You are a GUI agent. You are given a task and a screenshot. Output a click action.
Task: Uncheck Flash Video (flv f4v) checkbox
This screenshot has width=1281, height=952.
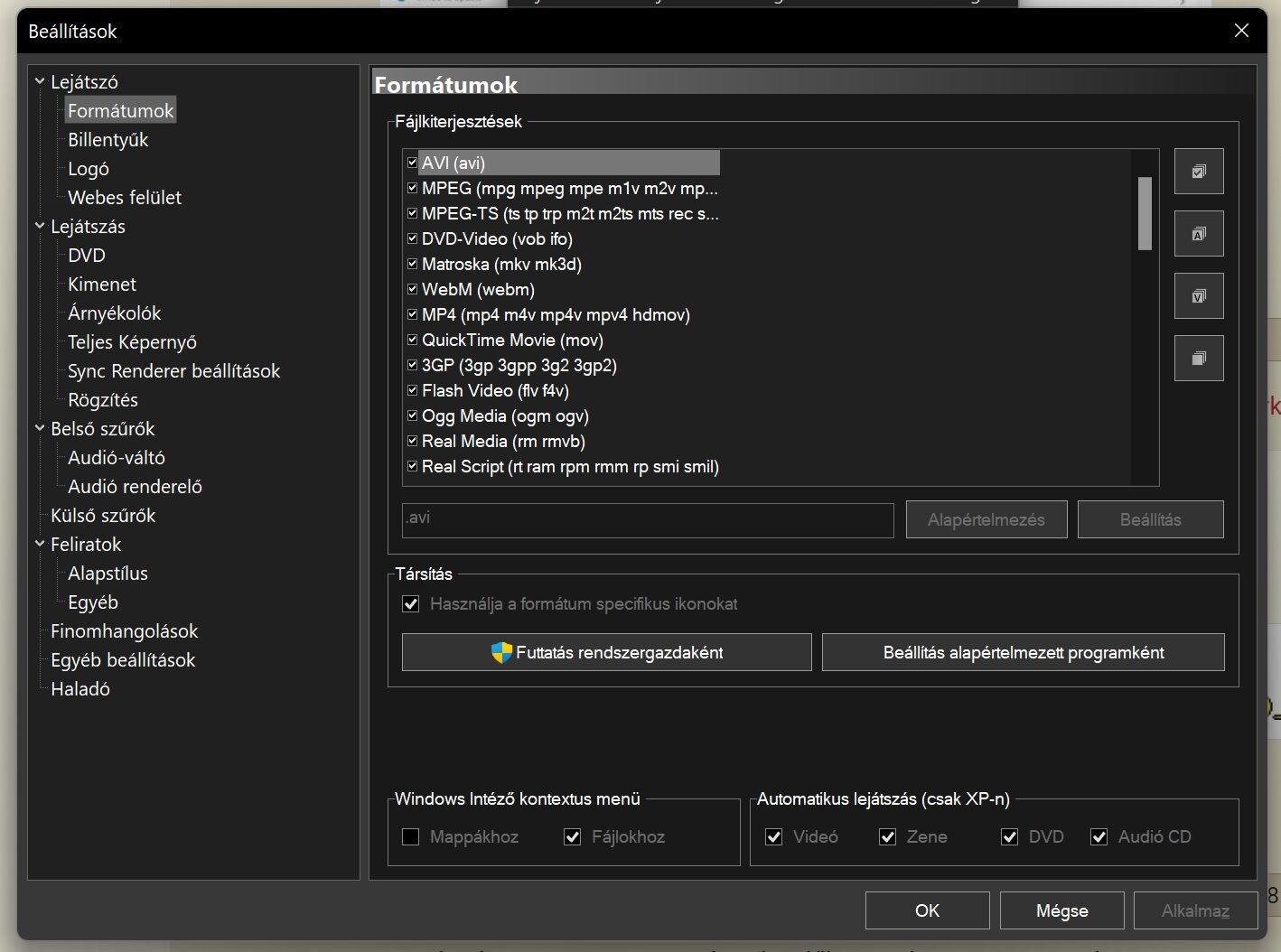click(412, 390)
